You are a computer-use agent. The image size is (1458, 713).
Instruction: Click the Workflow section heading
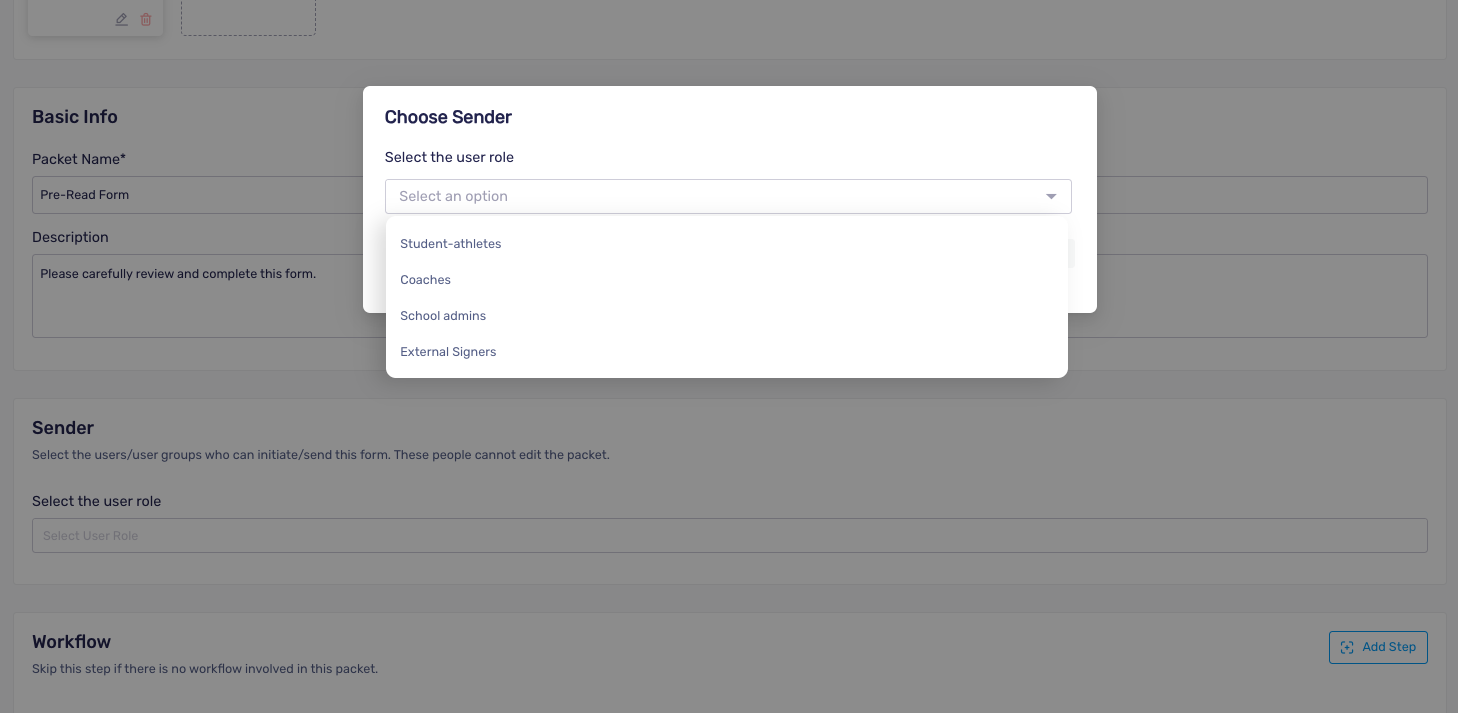click(x=71, y=642)
